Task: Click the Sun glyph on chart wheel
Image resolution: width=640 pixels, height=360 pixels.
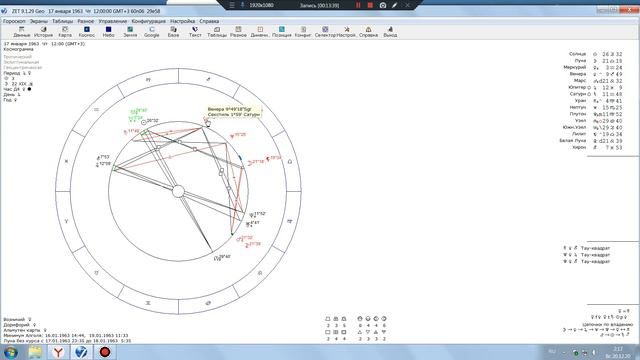Action: (x=144, y=122)
